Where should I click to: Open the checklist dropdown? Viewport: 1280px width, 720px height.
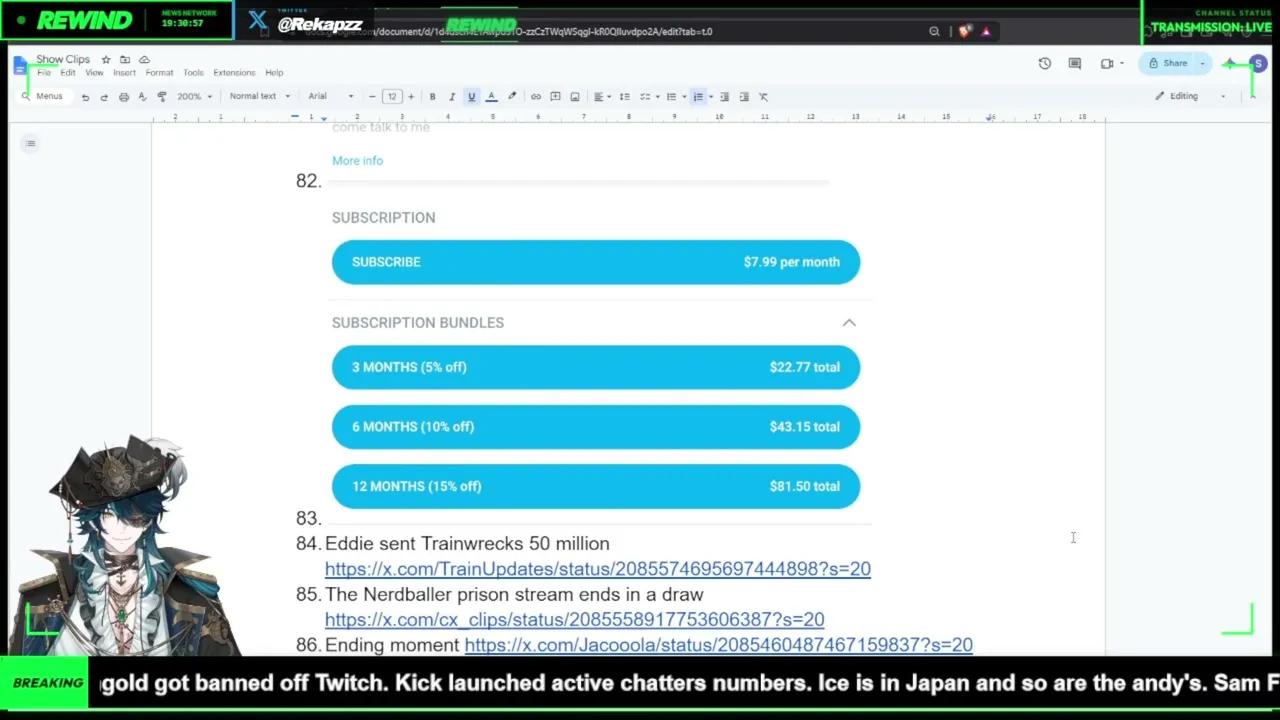[x=648, y=97]
